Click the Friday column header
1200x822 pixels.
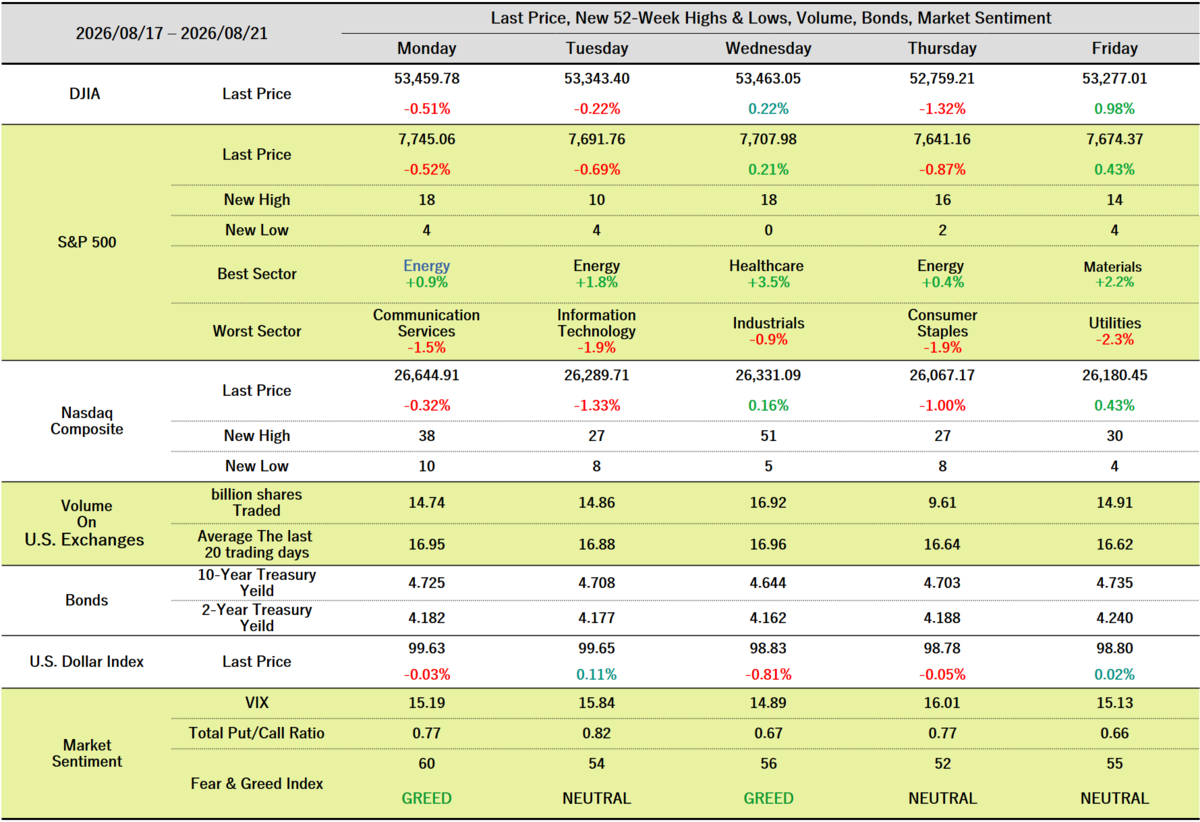coord(1115,48)
